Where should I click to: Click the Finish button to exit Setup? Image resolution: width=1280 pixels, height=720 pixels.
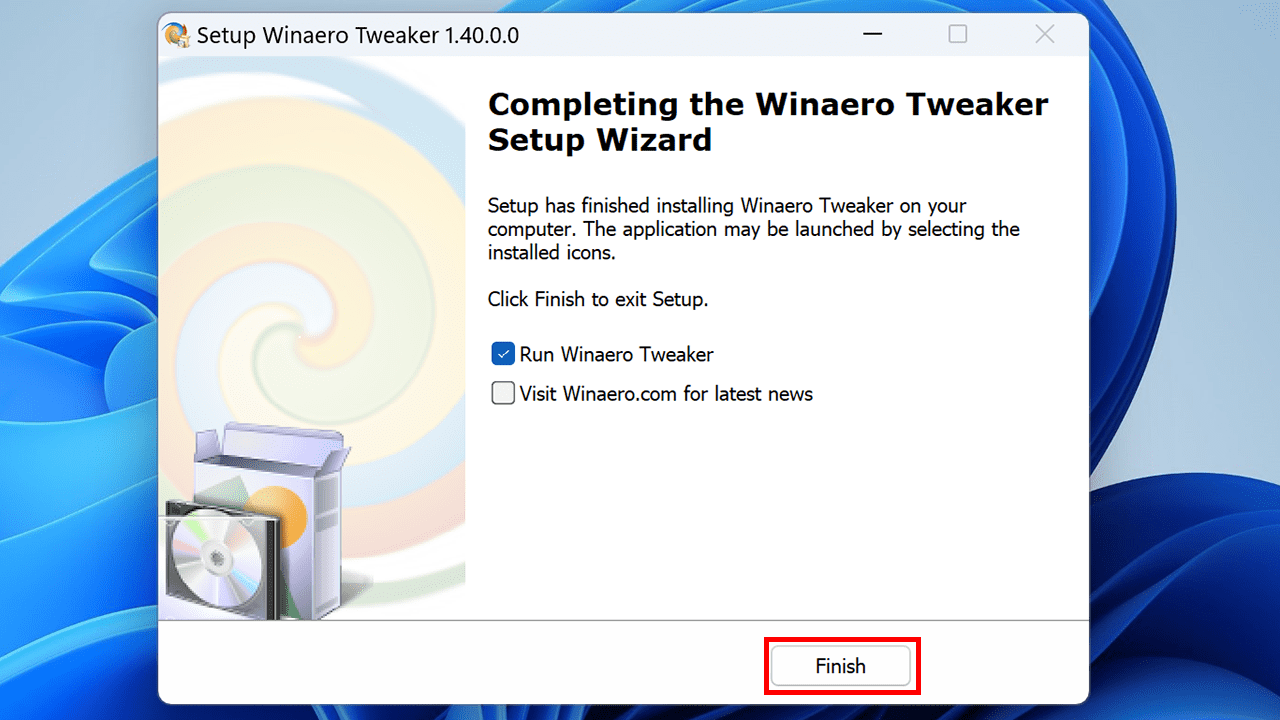841,666
